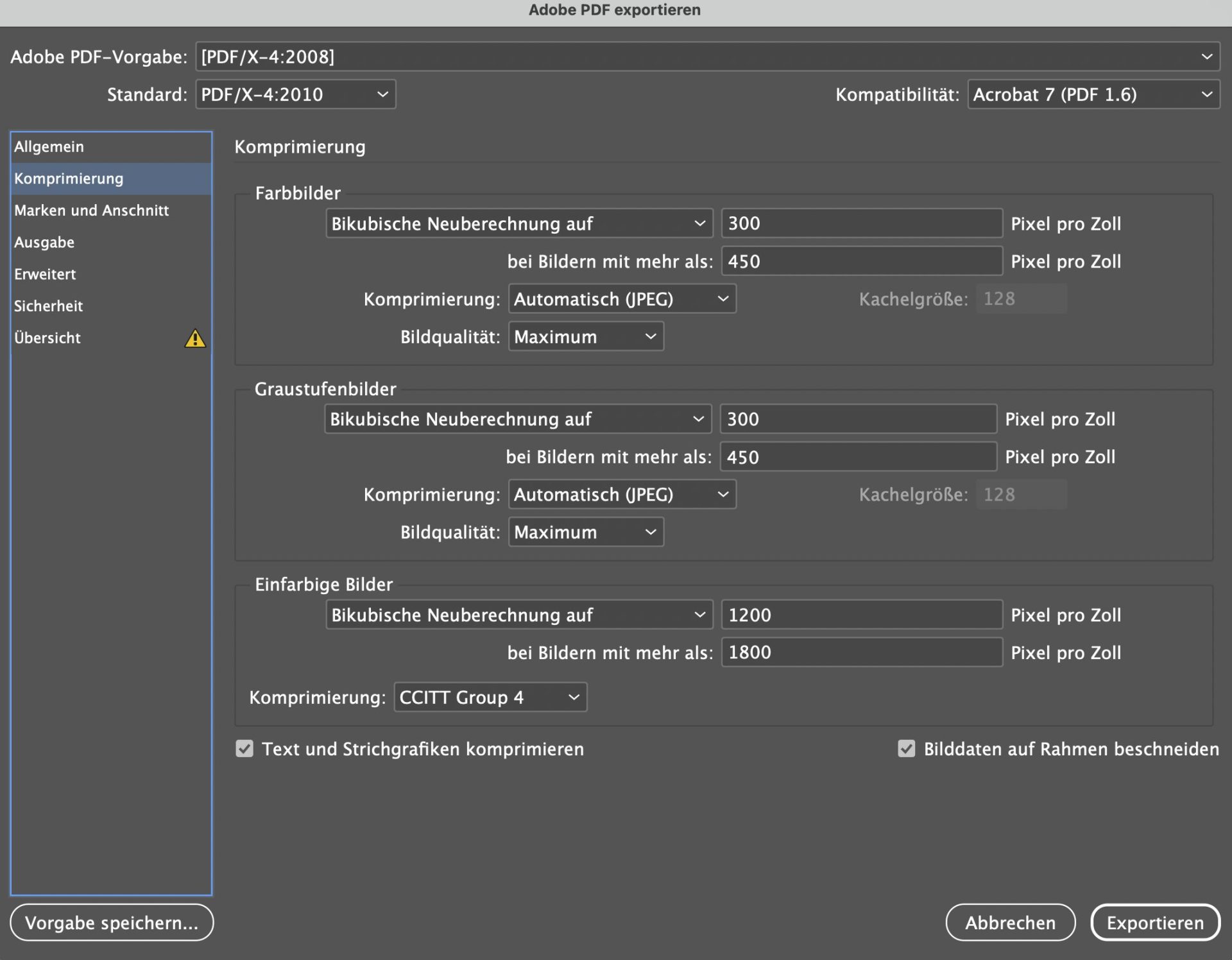Screen dimensions: 1232x960
Task: Click Einfarbige Bilder 1200 resolution field
Action: coord(862,615)
